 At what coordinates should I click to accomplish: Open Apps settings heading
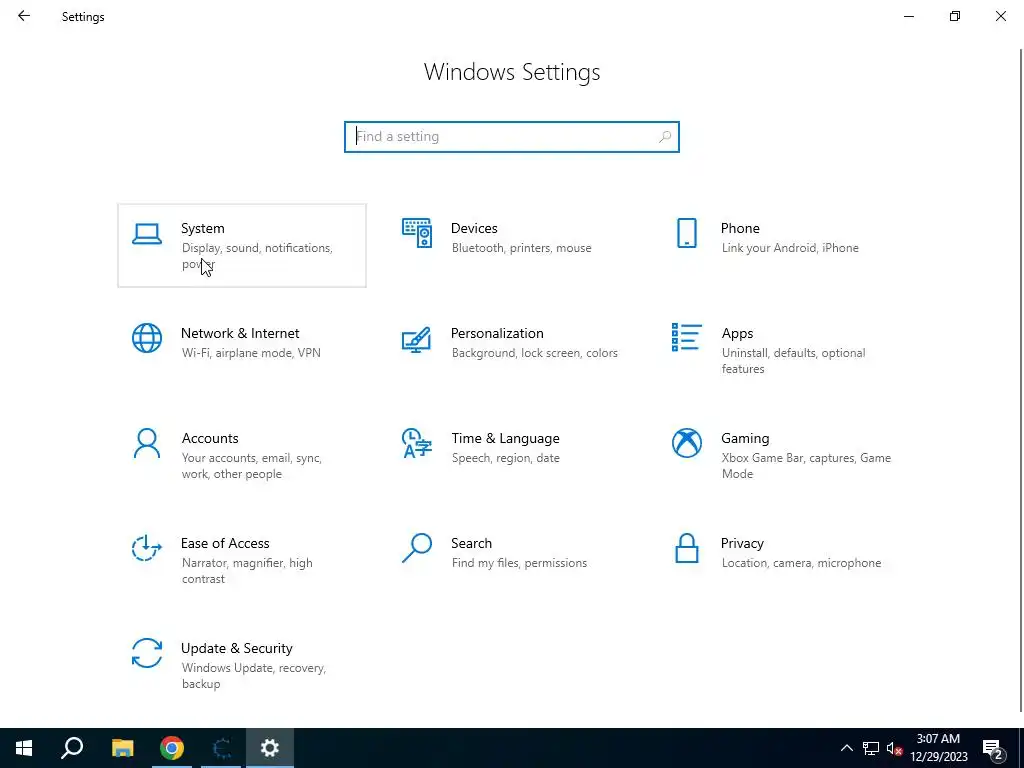(737, 334)
